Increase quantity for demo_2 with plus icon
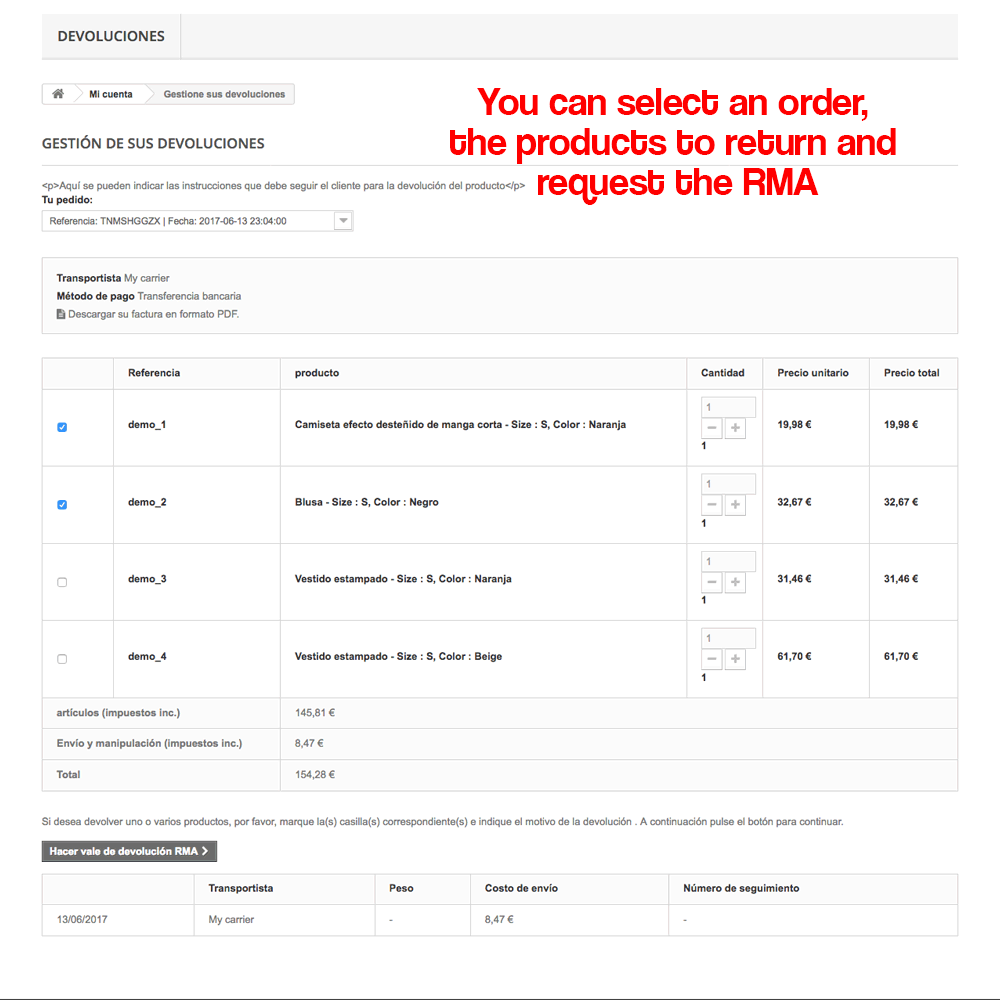 point(735,505)
